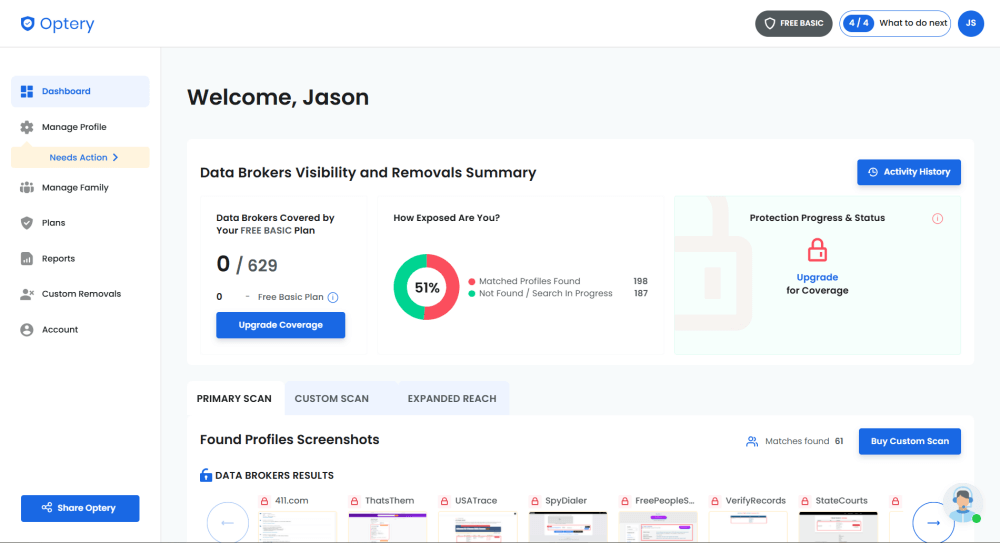Click the Optery logo in header
Viewport: 1000px width, 543px height.
coord(57,24)
